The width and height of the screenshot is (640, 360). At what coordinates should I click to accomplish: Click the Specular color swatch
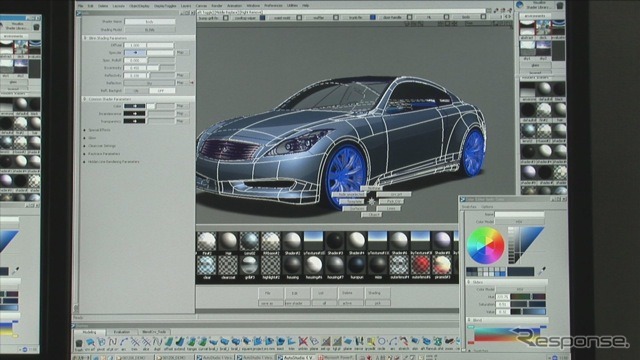135,53
